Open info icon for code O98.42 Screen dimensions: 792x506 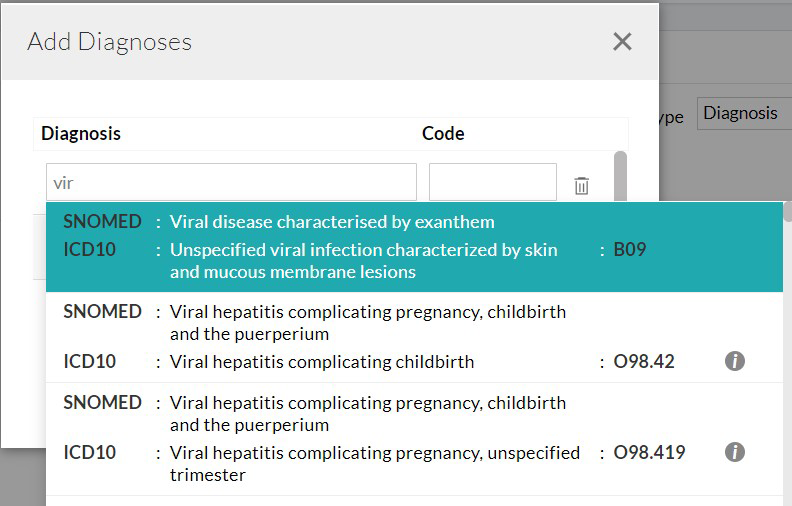coord(735,361)
